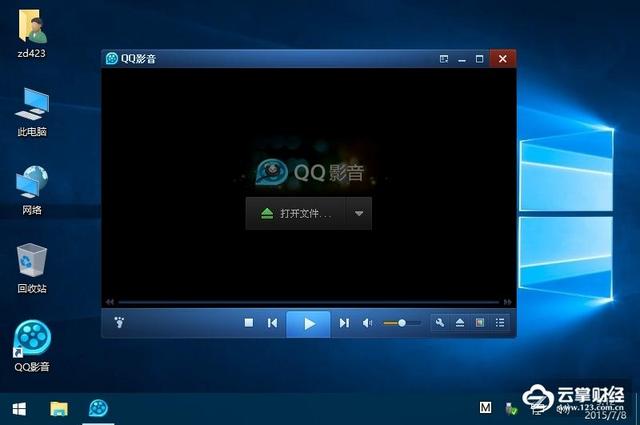Click the QQ影音 taskbar button
This screenshot has height=425, width=640.
[x=98, y=409]
